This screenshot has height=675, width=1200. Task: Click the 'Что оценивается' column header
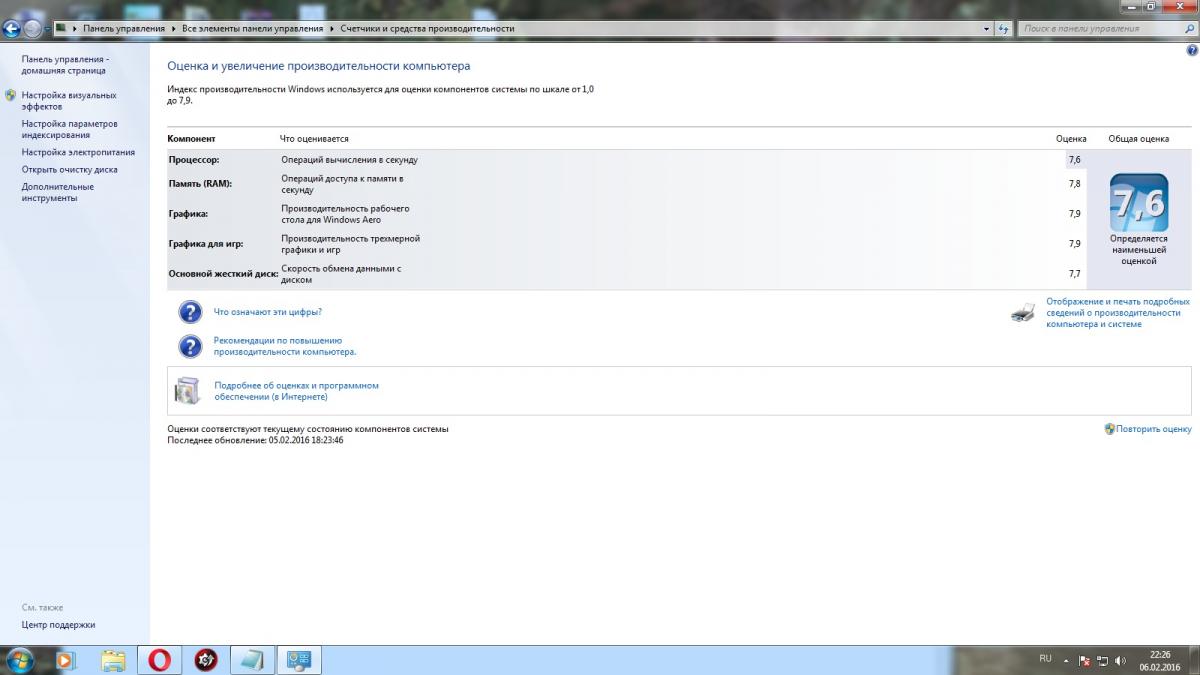point(314,139)
